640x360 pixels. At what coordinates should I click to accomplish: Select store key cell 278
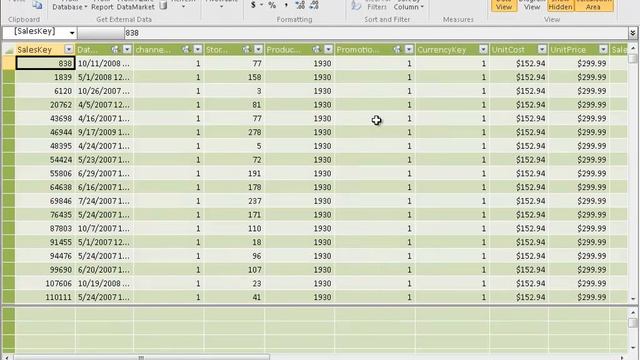tap(234, 132)
